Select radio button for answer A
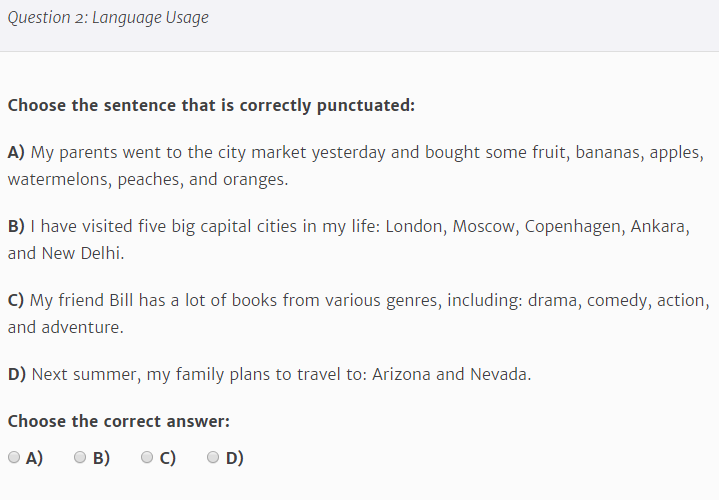The image size is (719, 500). pyautogui.click(x=14, y=457)
